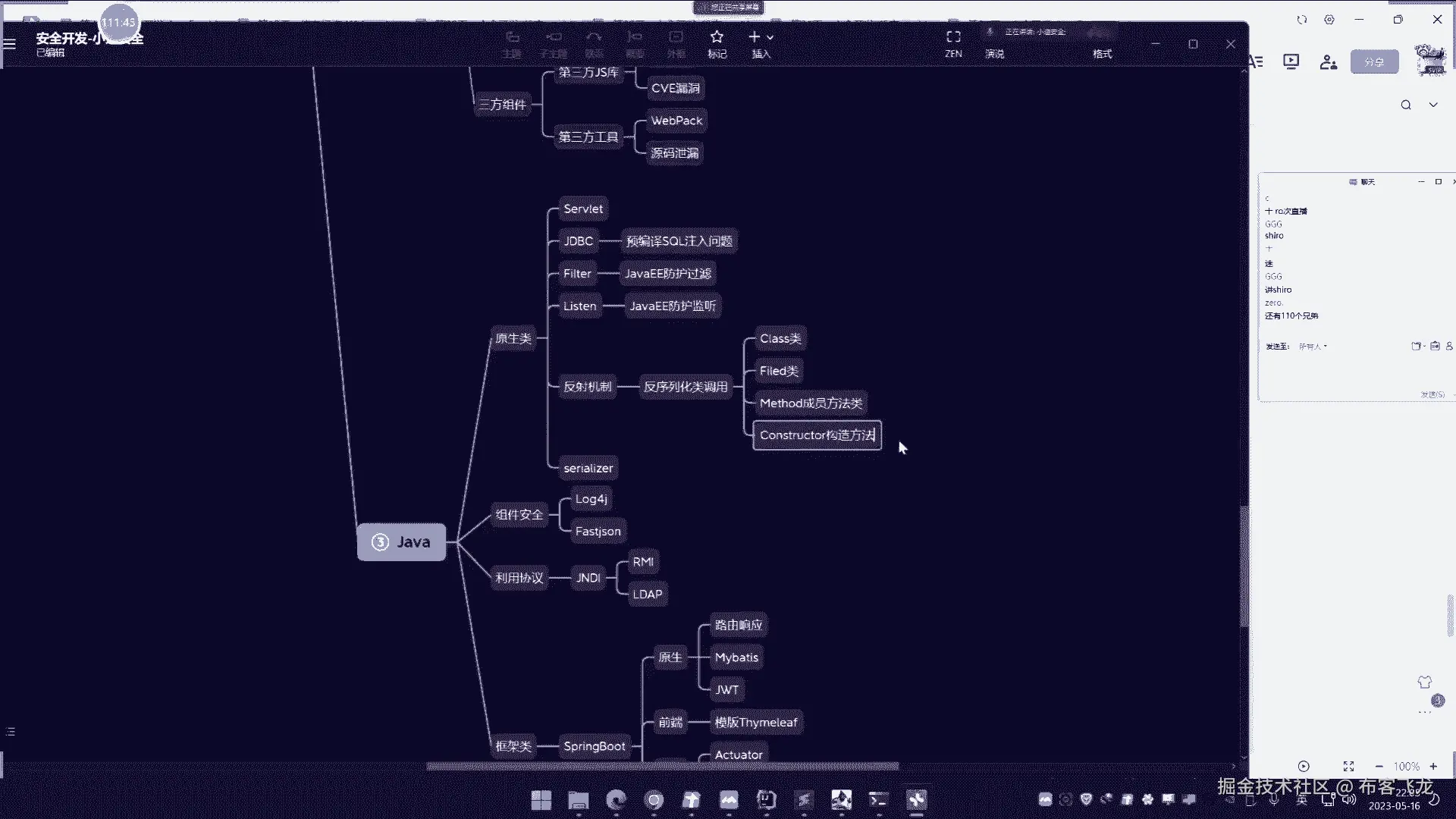The width and height of the screenshot is (1456, 819).
Task: Click the horizontal scrollbar below the mind map
Action: coord(662,766)
